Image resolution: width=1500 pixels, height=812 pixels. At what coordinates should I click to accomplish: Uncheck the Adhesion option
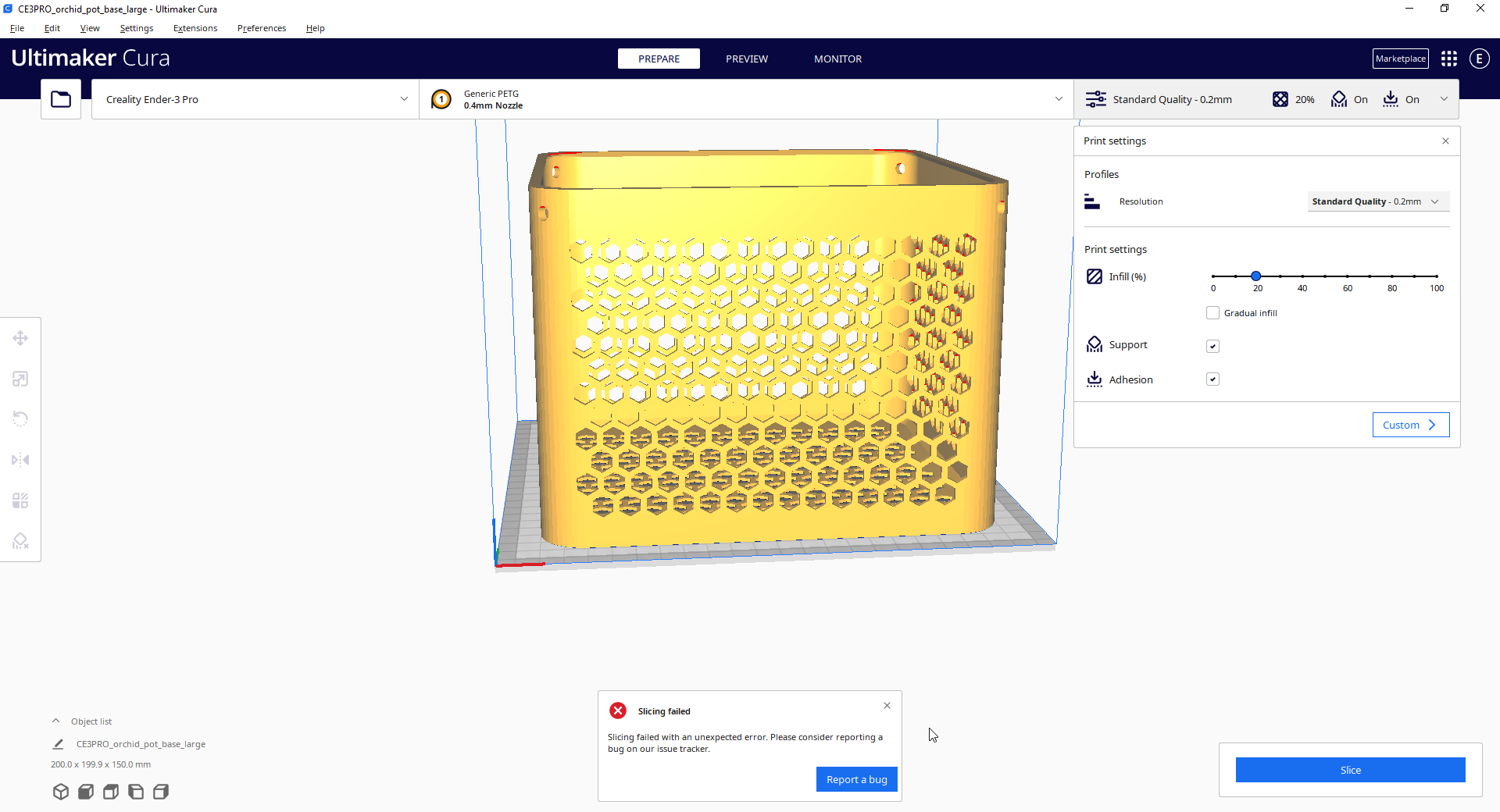1212,379
